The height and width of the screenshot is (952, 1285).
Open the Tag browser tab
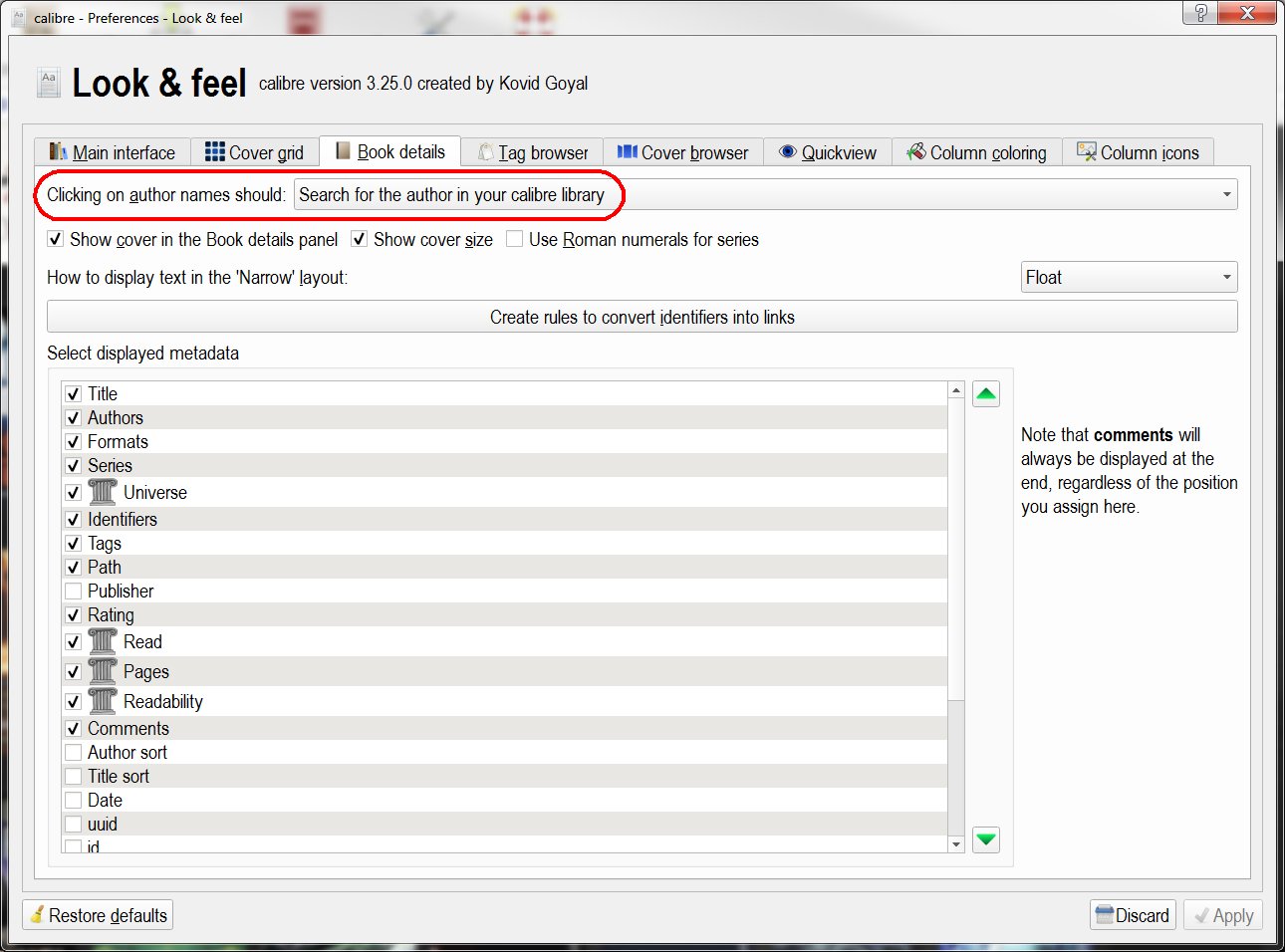click(x=533, y=152)
